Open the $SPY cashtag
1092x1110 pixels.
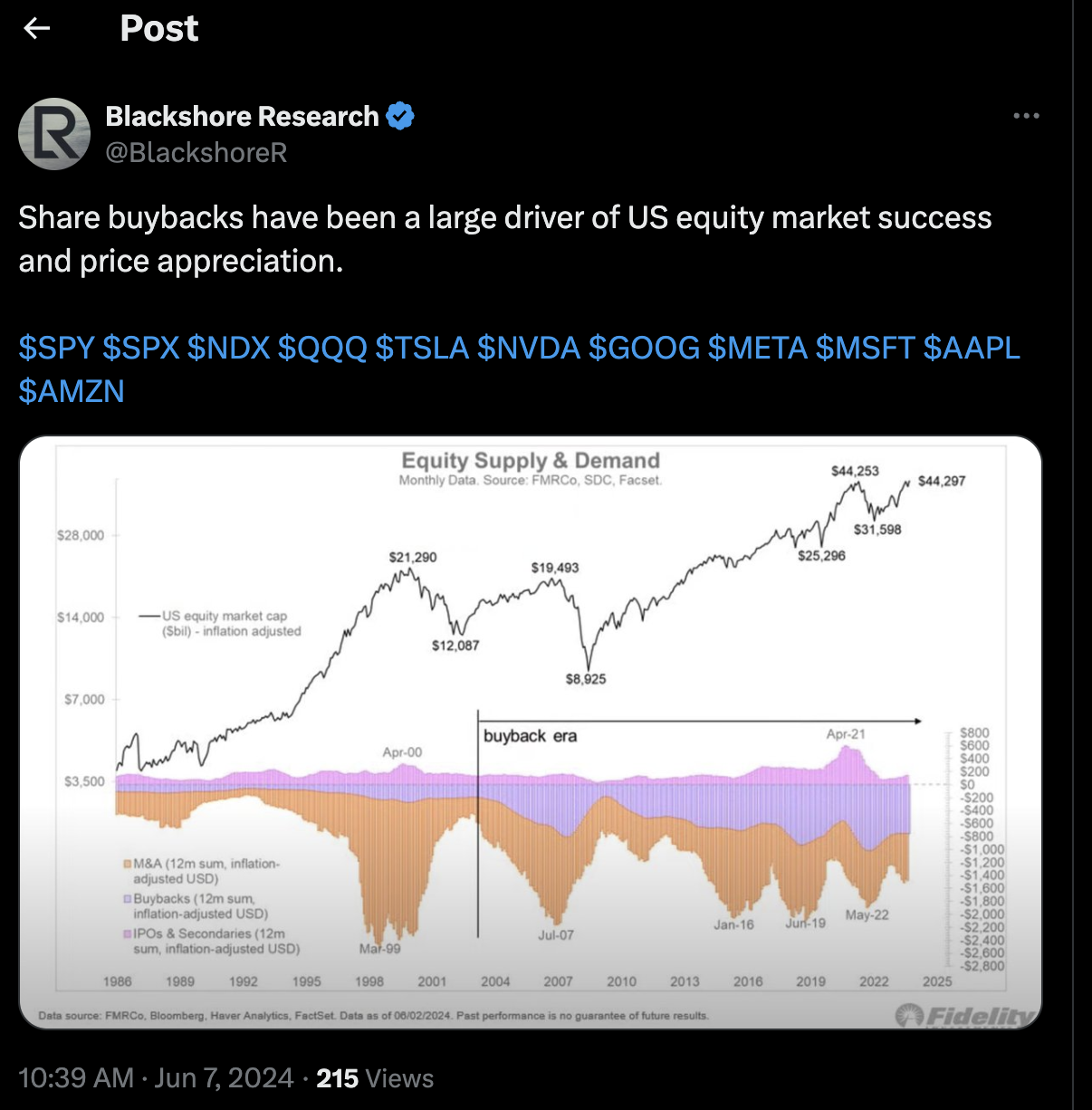[56, 348]
